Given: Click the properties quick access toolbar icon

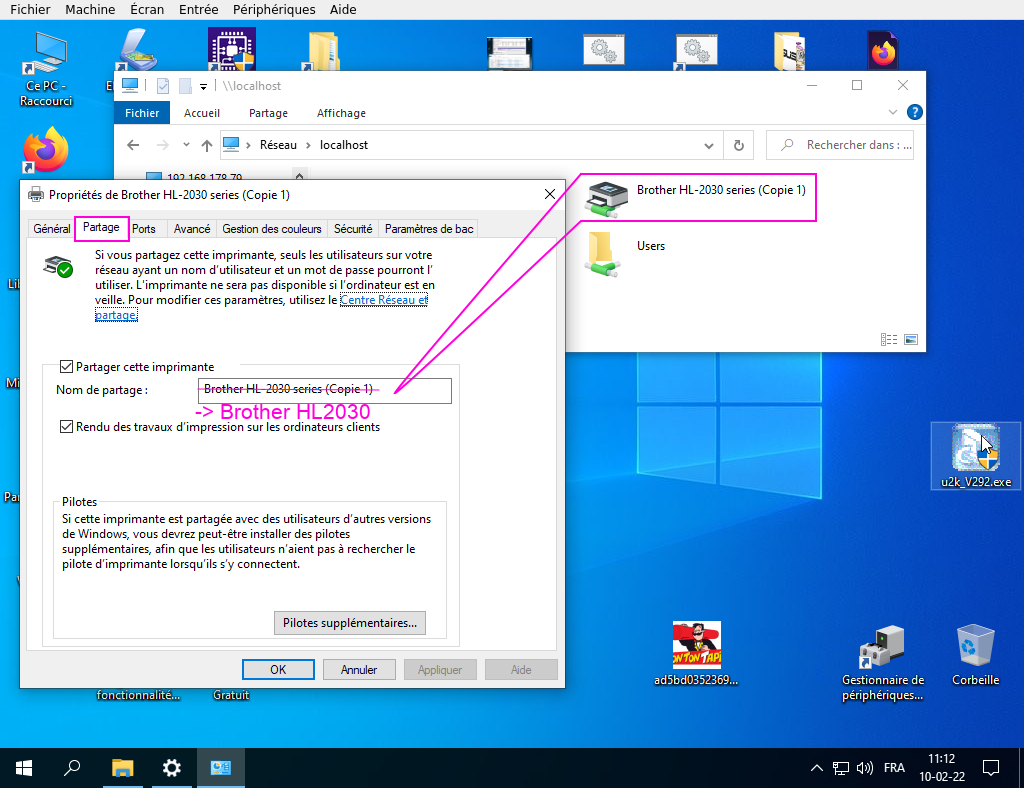Looking at the screenshot, I should (x=163, y=86).
